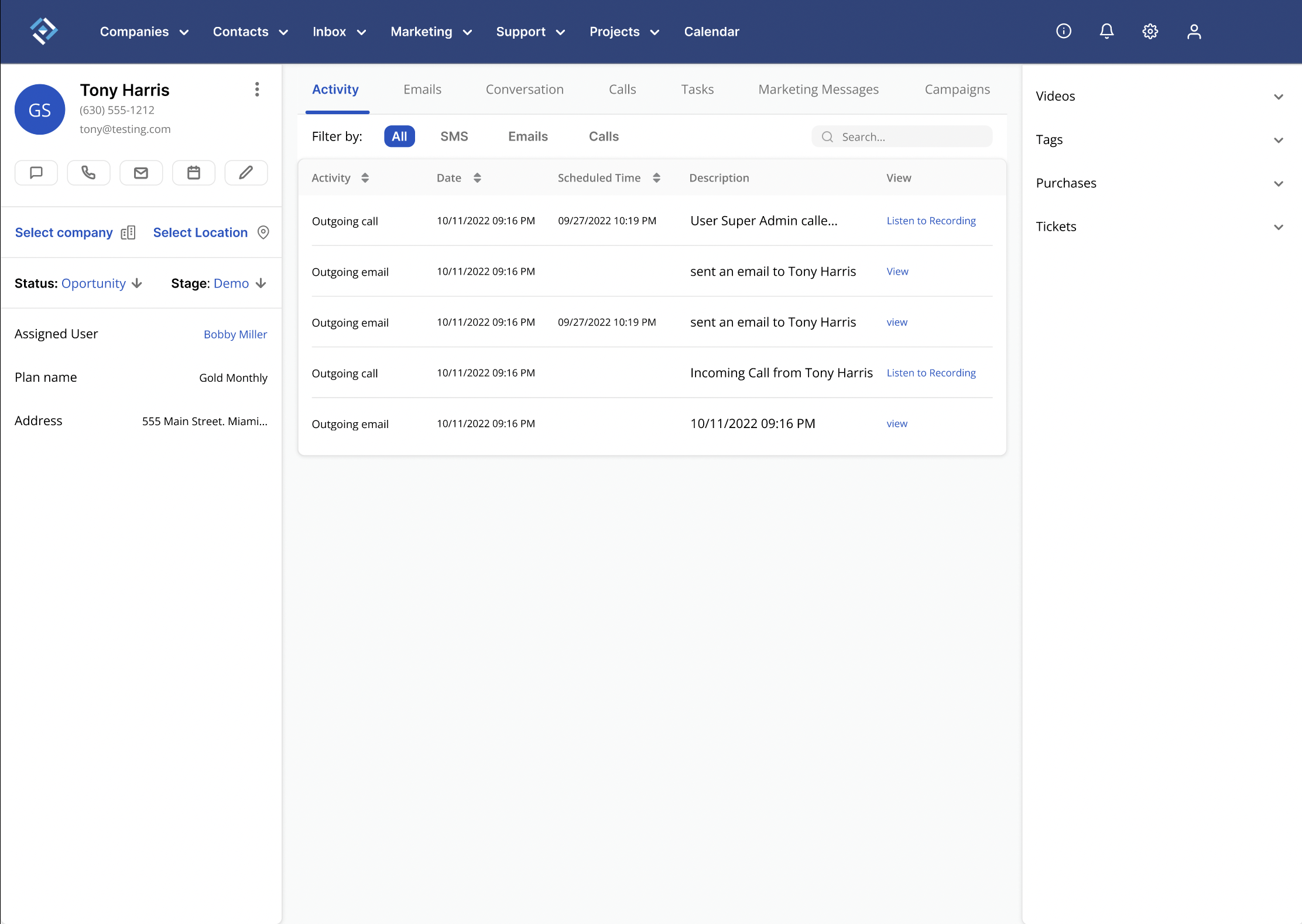Listen to Recording for Incoming Call row
This screenshot has width=1302, height=924.
tap(931, 373)
